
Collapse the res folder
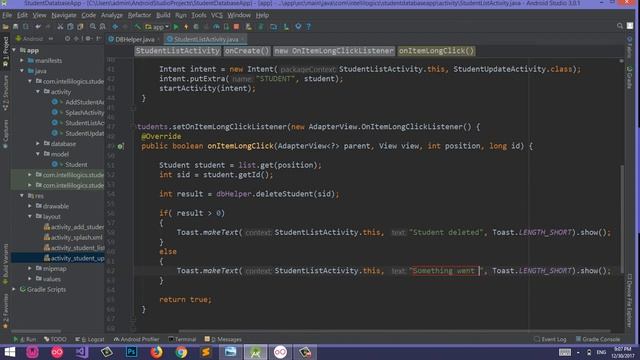point(22,196)
